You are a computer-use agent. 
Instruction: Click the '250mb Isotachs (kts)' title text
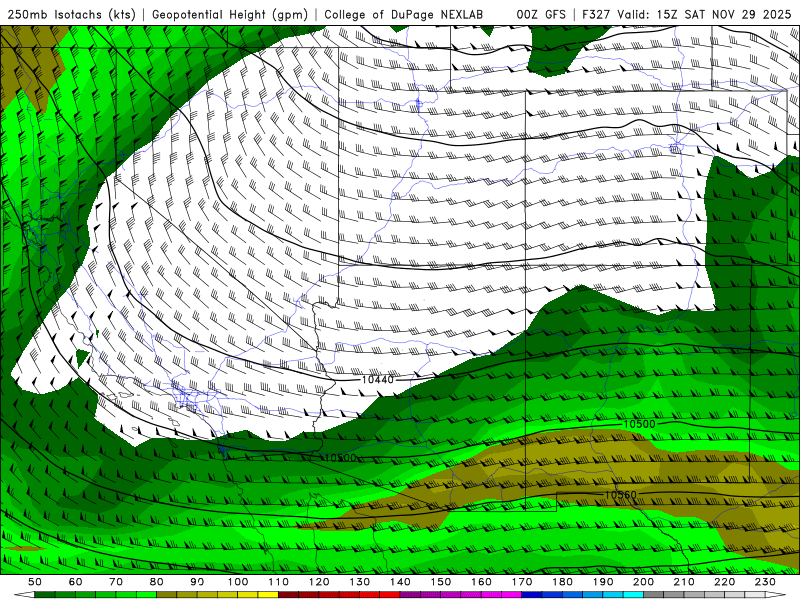point(72,14)
